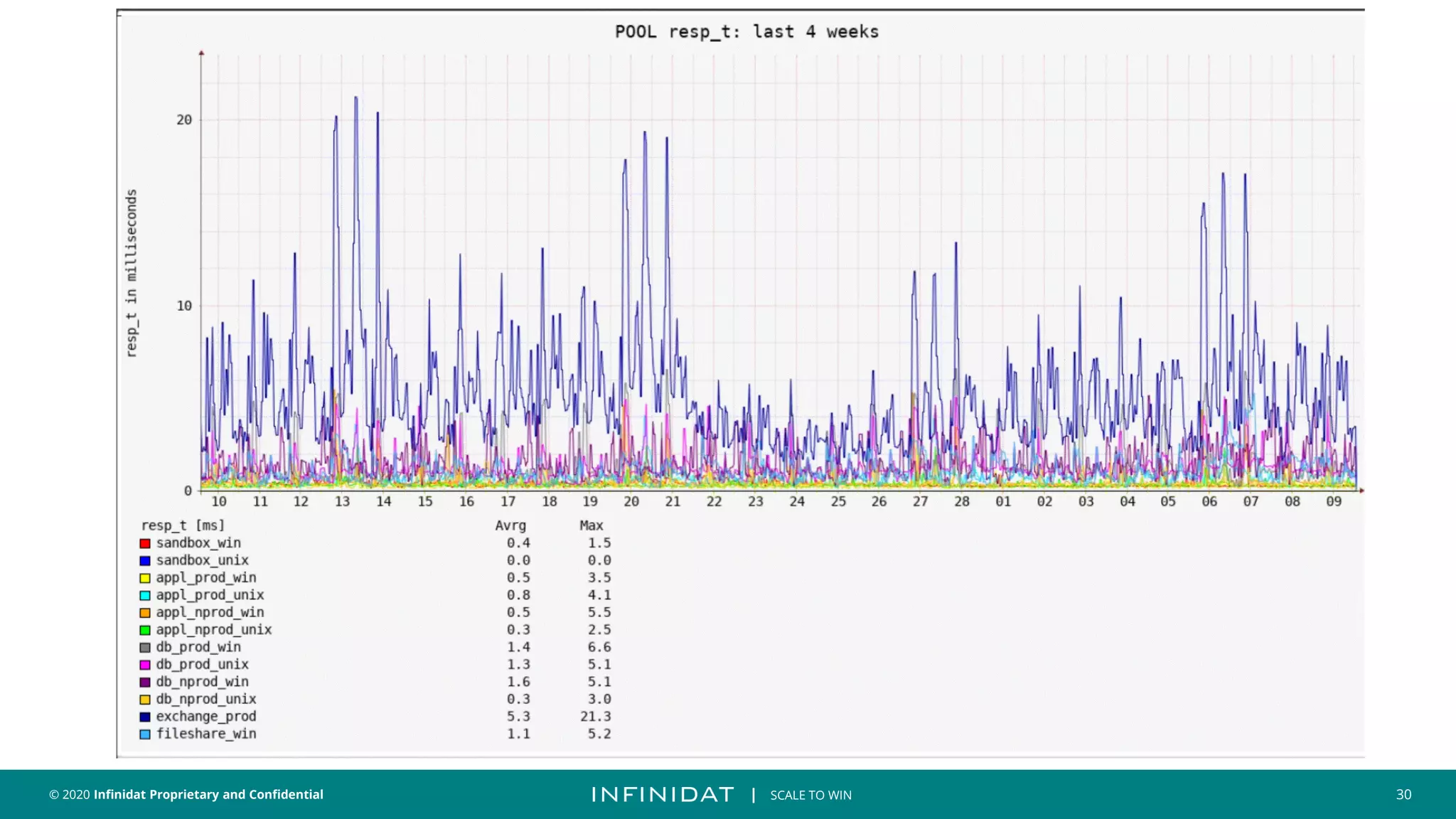The image size is (1456, 819).
Task: Click the light blue fileshare_win legend swatch
Action: (145, 734)
